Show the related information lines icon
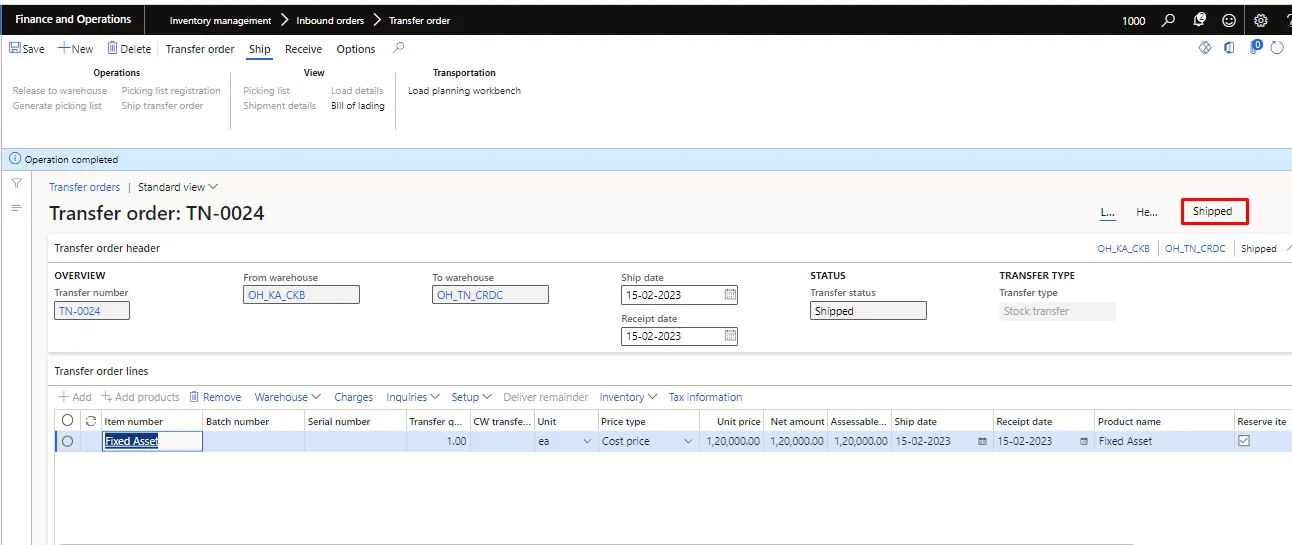 pyautogui.click(x=16, y=208)
